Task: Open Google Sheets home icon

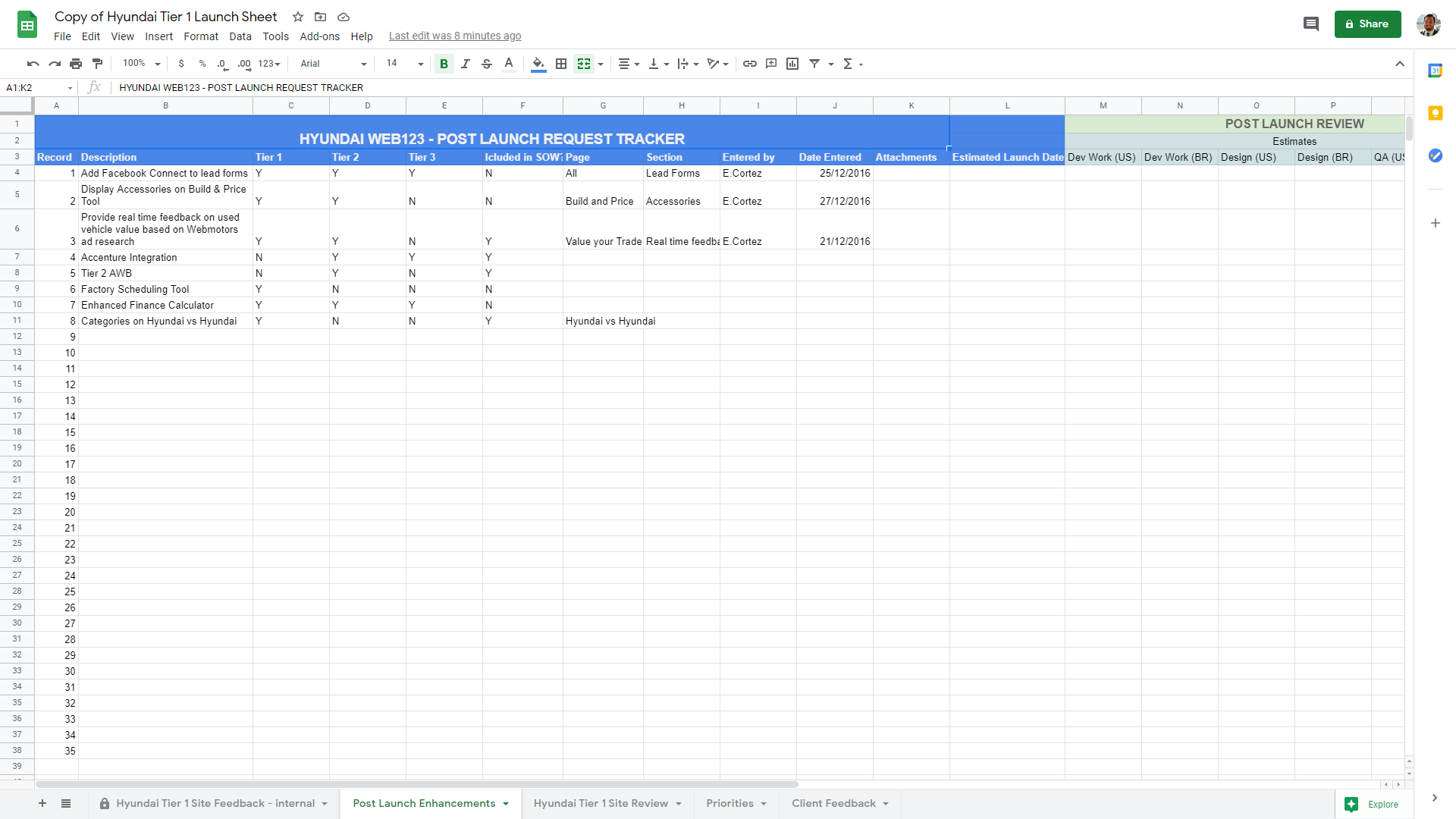Action: tap(27, 24)
